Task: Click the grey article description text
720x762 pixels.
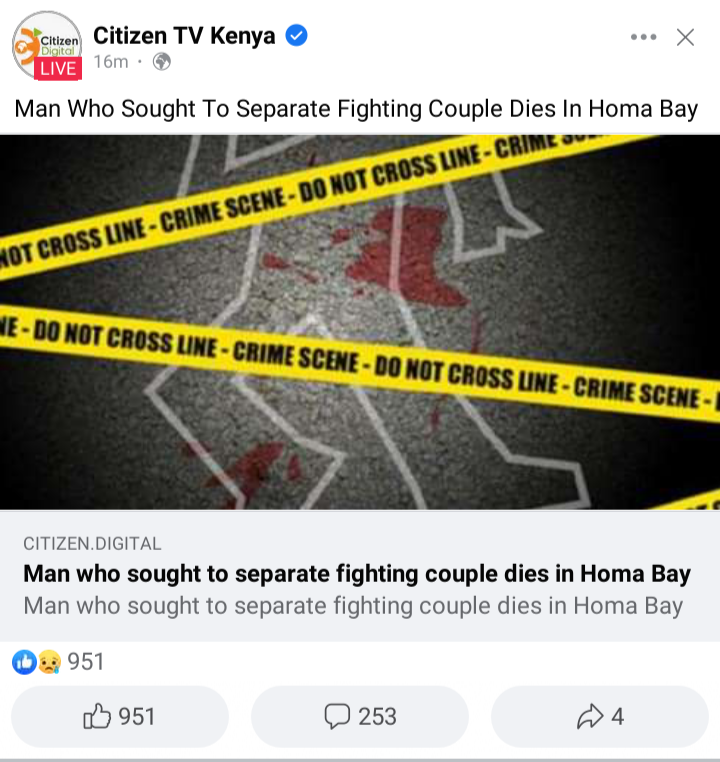Action: click(353, 606)
